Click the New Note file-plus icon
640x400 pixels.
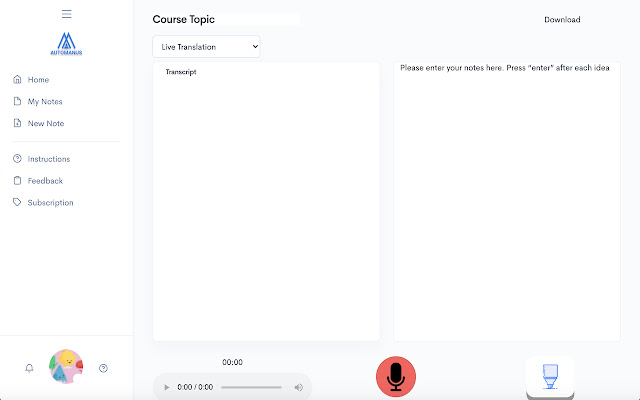pyautogui.click(x=17, y=123)
